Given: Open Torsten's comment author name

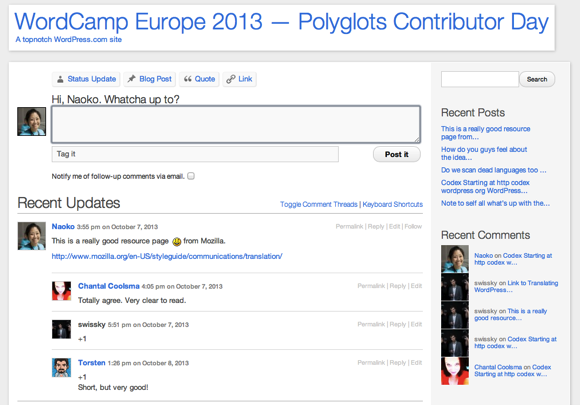Looking at the screenshot, I should [x=91, y=362].
